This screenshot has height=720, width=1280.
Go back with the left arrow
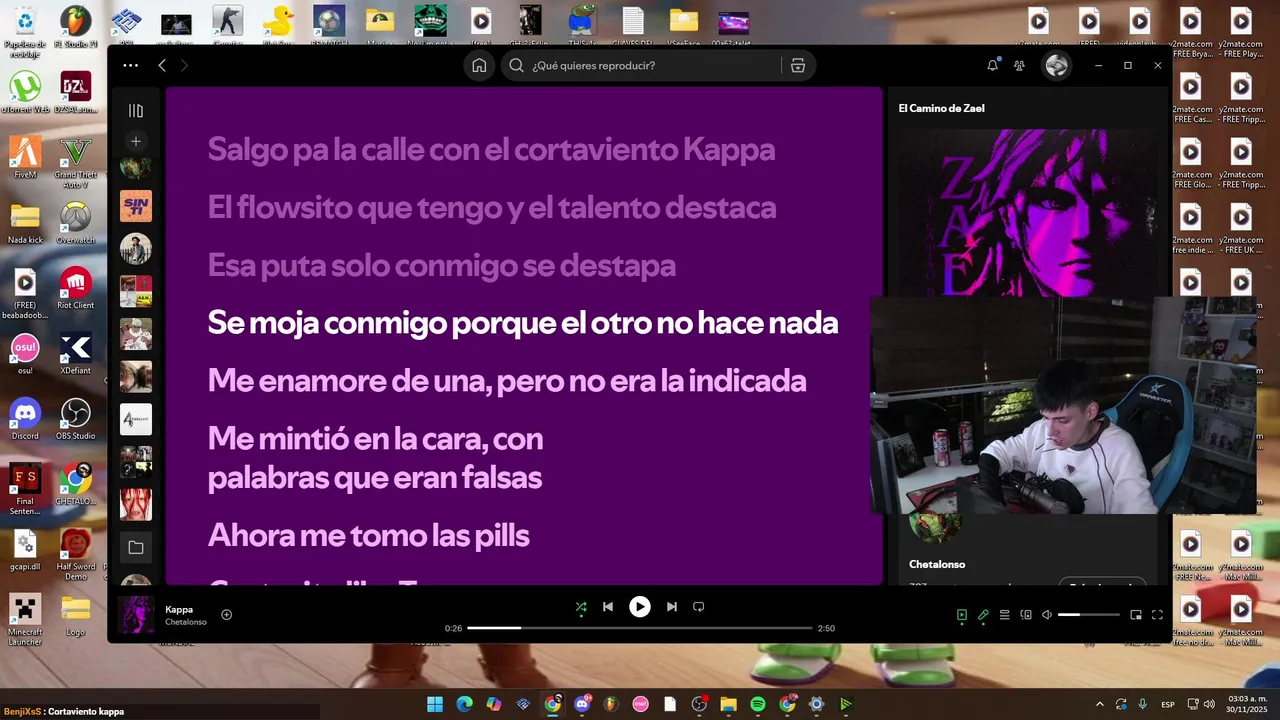coord(162,65)
